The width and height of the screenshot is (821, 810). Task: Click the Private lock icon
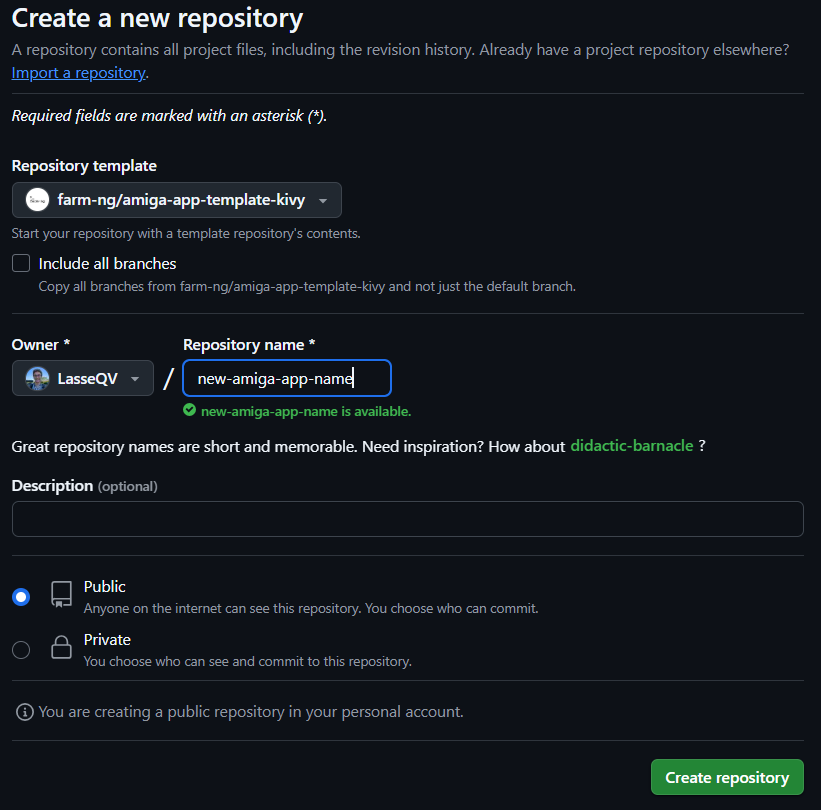[x=61, y=647]
